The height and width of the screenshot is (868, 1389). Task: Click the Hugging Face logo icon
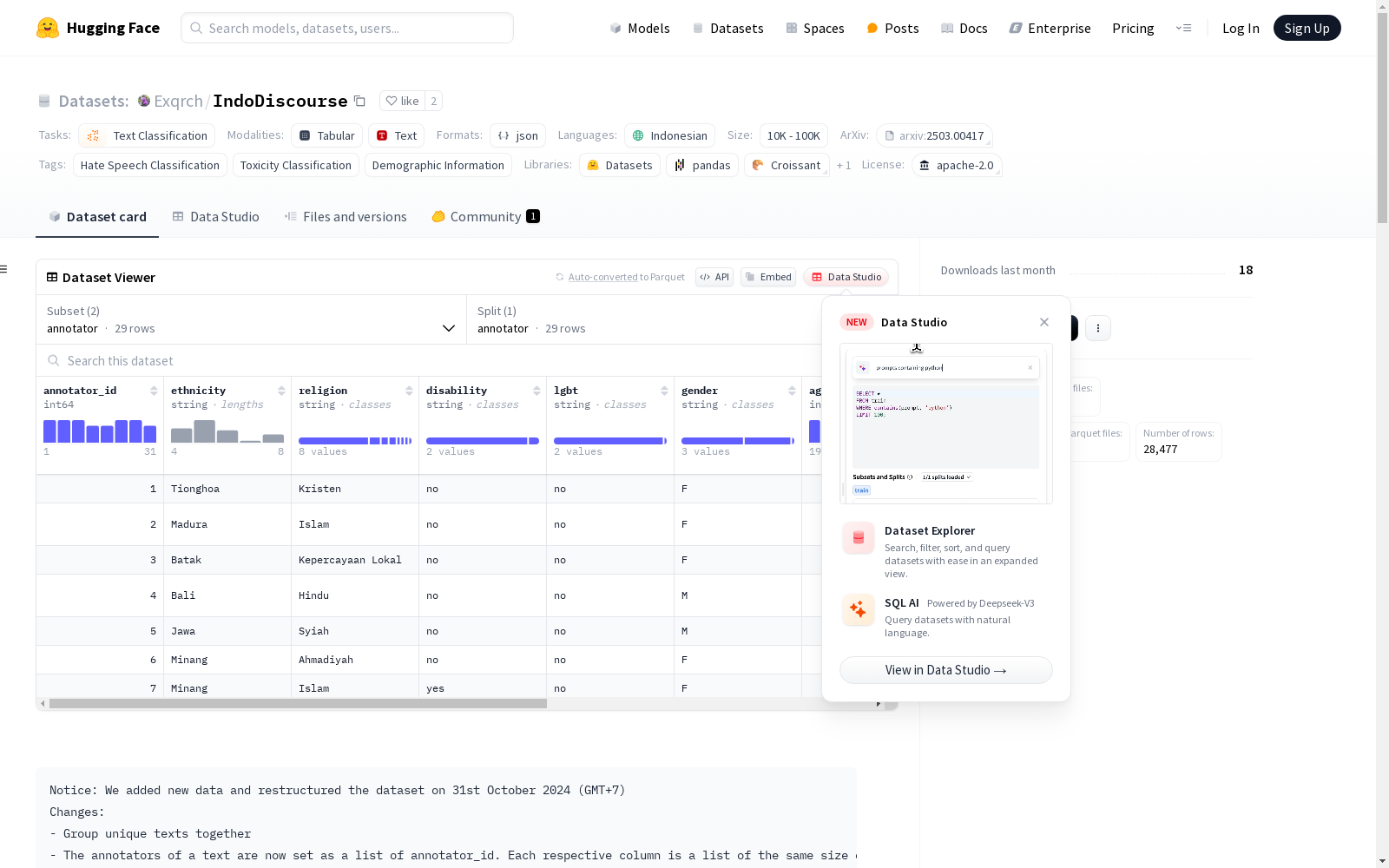(x=48, y=28)
